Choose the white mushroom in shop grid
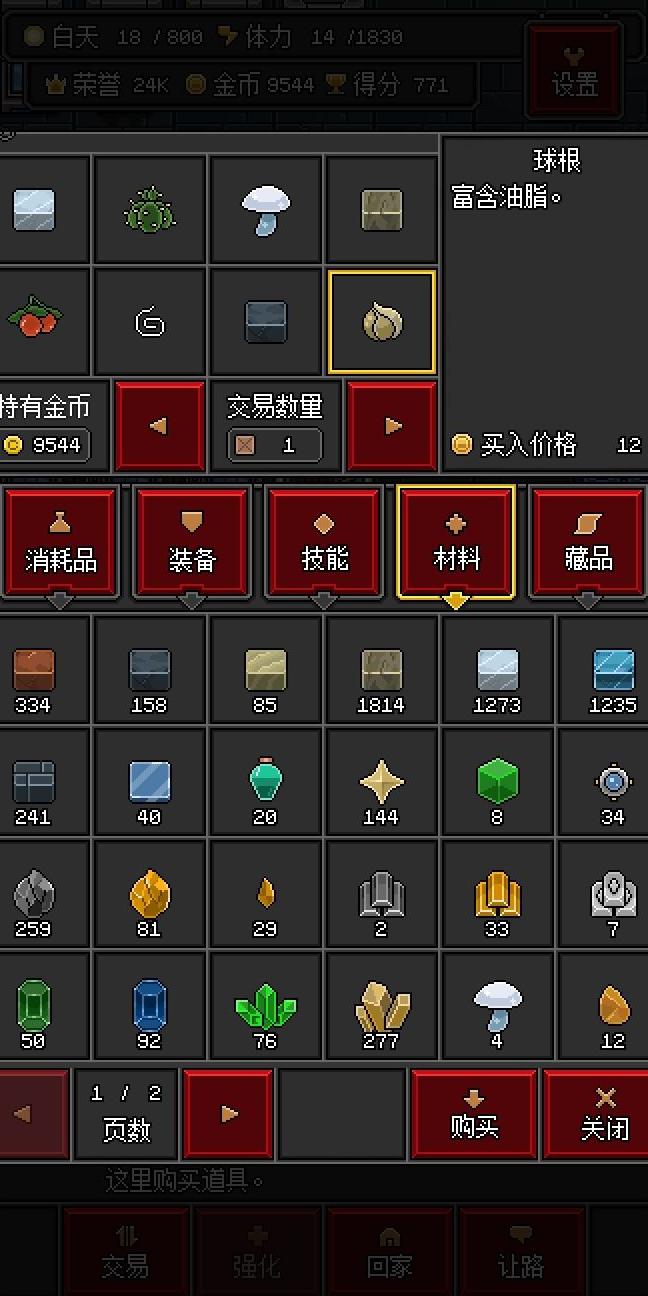648x1296 pixels. coord(266,210)
